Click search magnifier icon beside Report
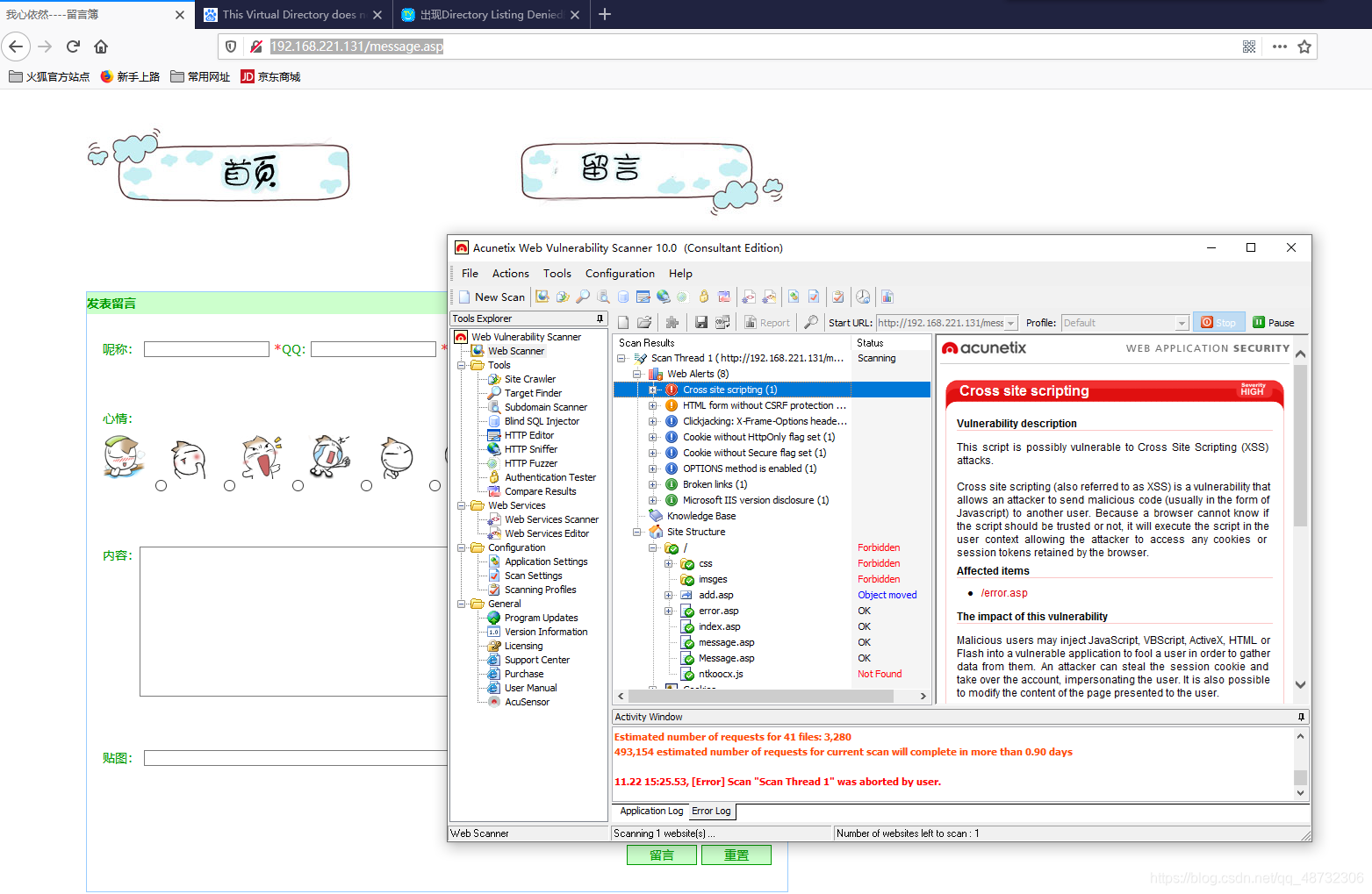 pos(811,323)
